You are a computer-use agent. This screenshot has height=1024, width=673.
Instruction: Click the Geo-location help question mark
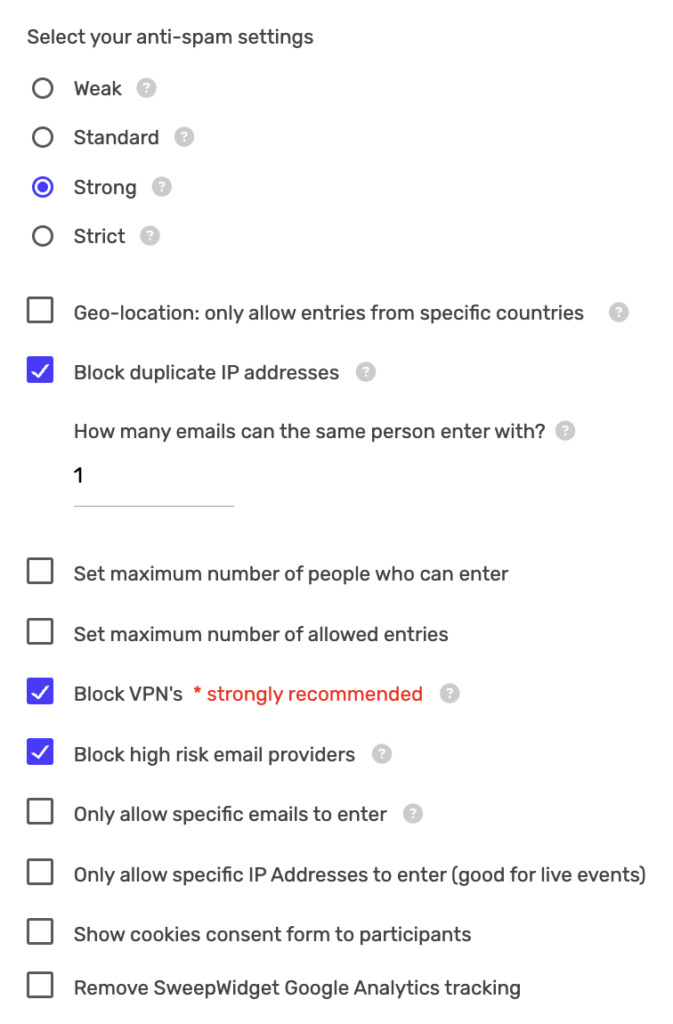(617, 312)
